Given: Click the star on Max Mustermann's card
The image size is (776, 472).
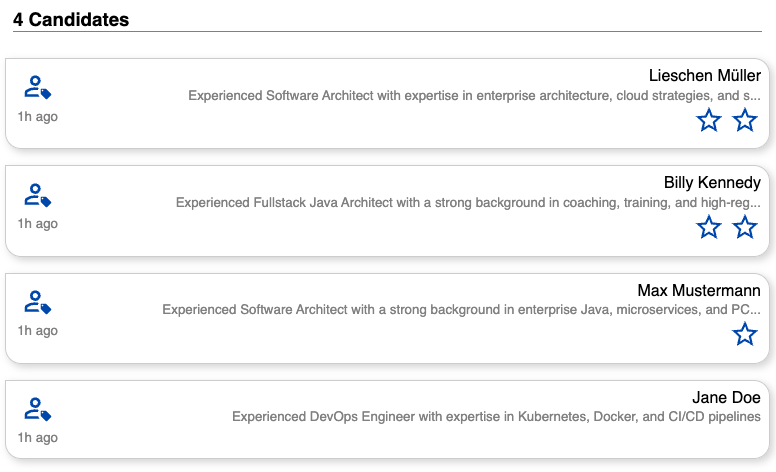Looking at the screenshot, I should click(x=745, y=335).
